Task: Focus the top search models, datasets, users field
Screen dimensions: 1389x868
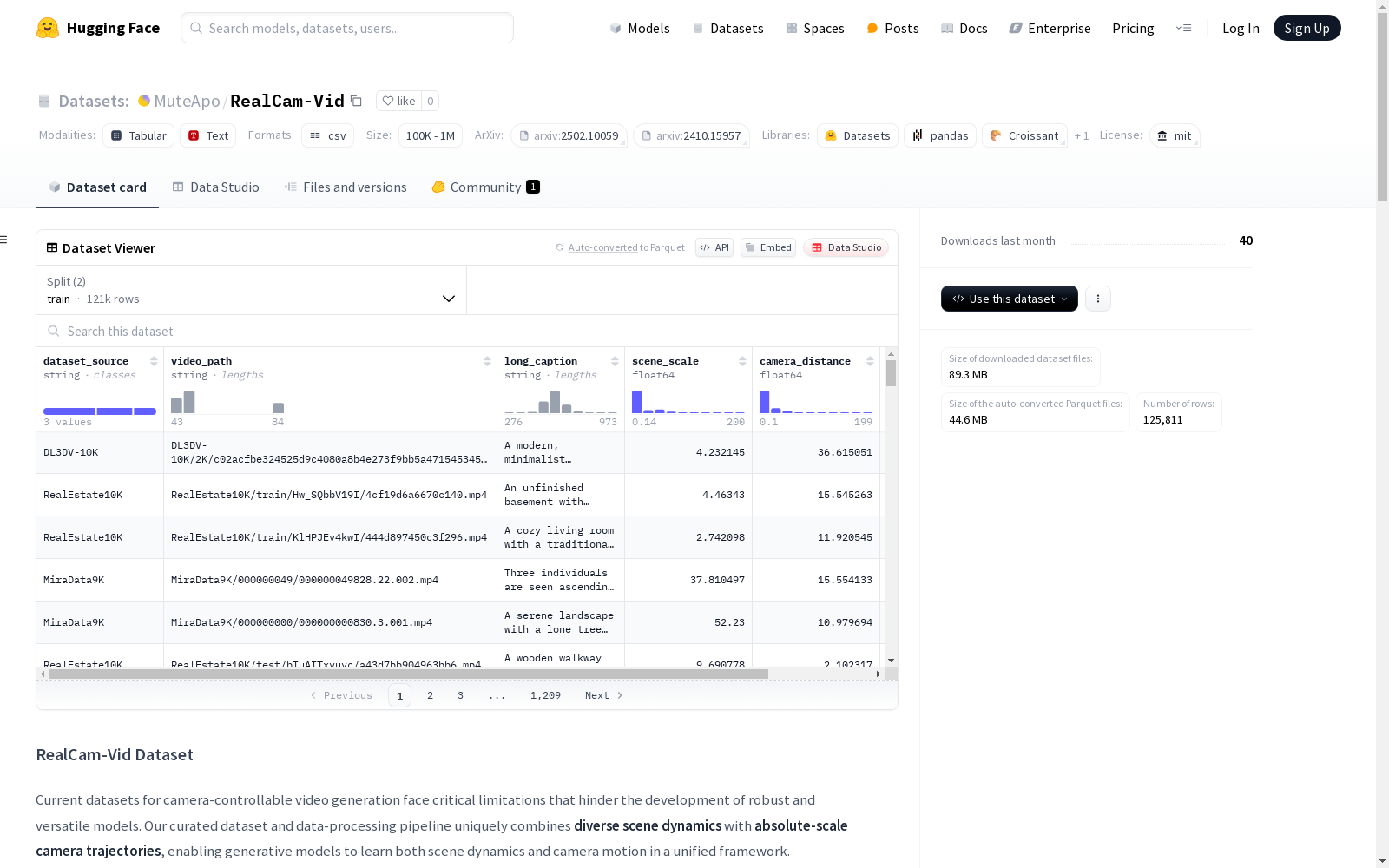Action: 347,28
